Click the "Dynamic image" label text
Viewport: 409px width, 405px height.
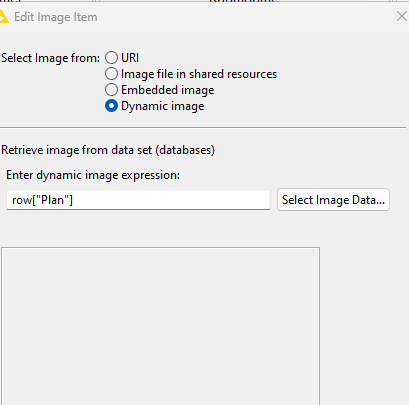[163, 106]
